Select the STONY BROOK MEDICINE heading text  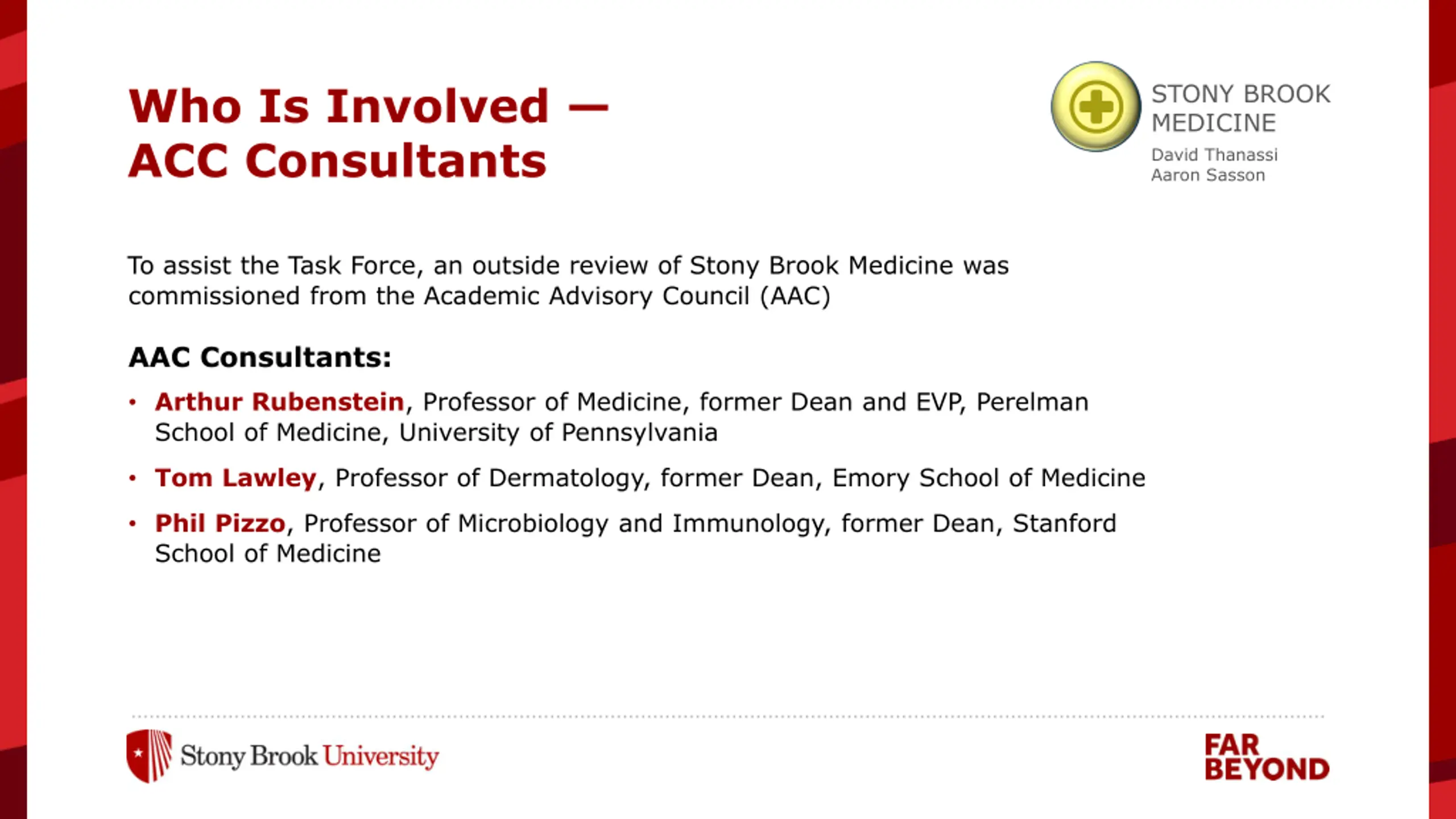(1240, 109)
